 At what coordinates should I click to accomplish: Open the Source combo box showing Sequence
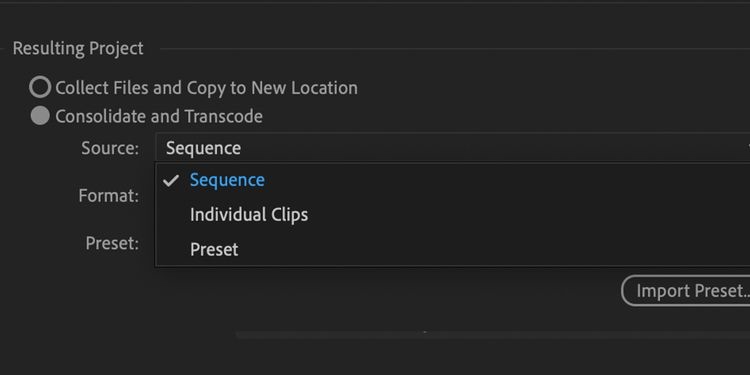[452, 148]
